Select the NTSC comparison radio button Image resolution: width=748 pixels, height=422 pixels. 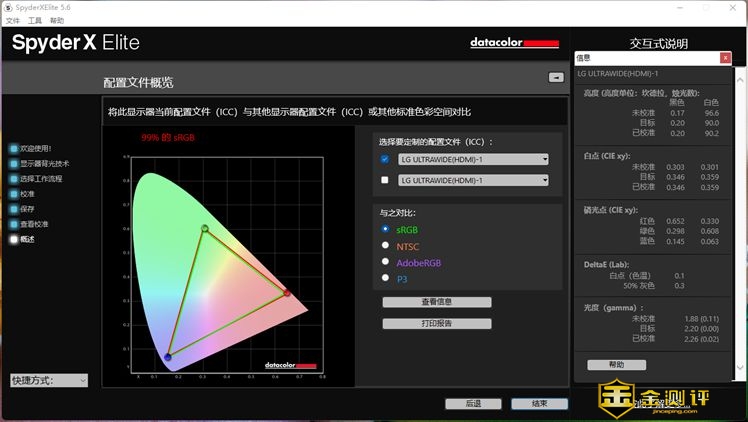pyautogui.click(x=386, y=245)
